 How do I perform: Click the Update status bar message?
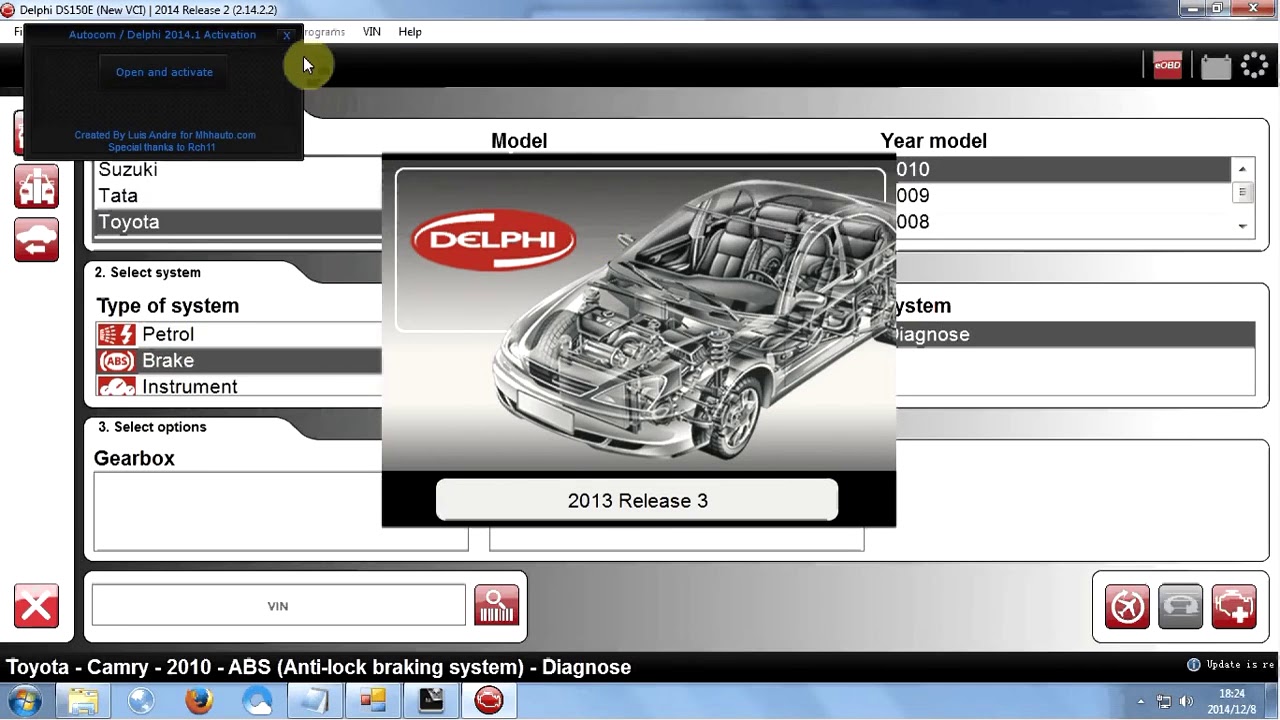(x=1232, y=665)
